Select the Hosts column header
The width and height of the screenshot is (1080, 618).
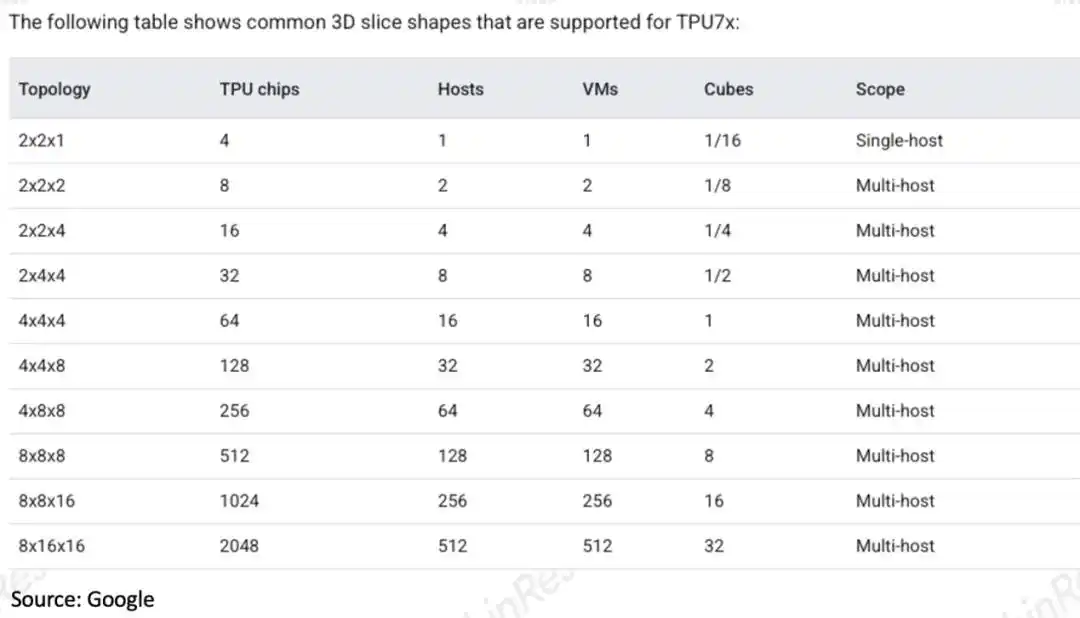click(461, 90)
